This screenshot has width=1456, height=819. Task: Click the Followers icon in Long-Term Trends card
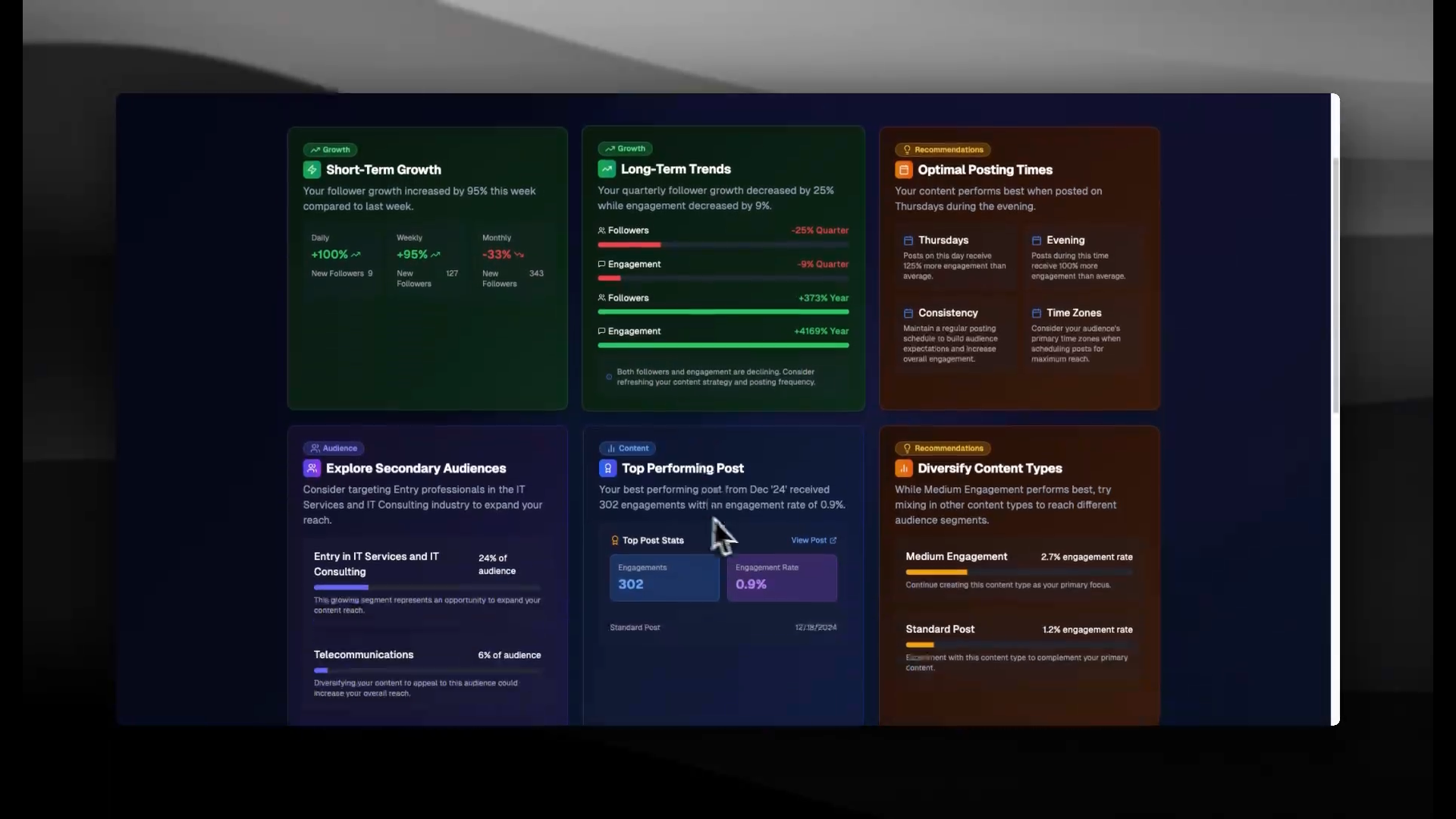click(600, 231)
